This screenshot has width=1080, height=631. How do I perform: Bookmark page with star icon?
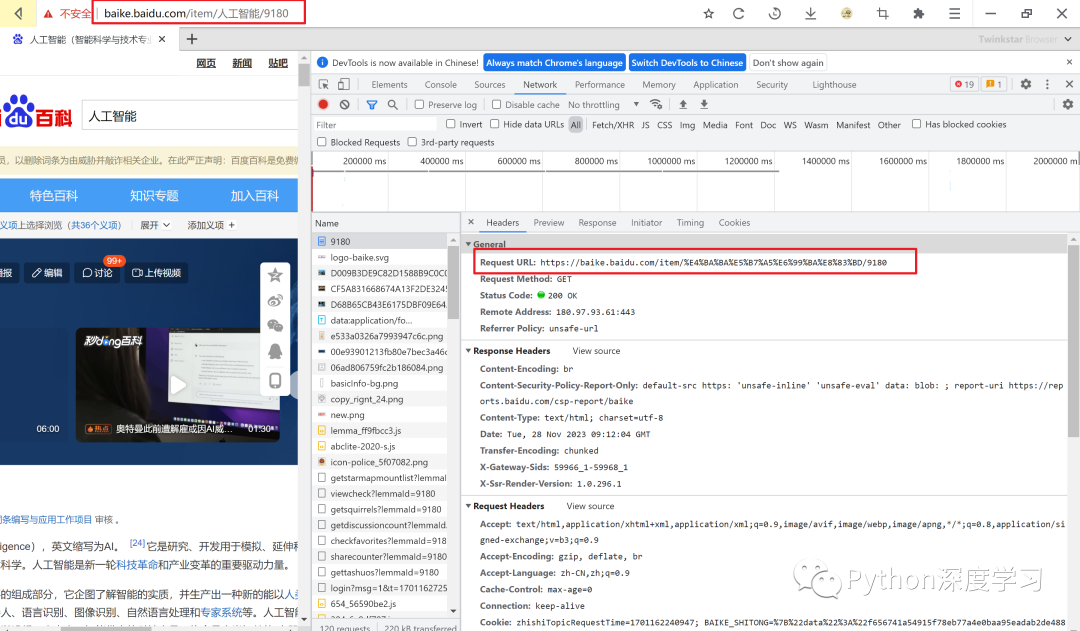click(708, 13)
